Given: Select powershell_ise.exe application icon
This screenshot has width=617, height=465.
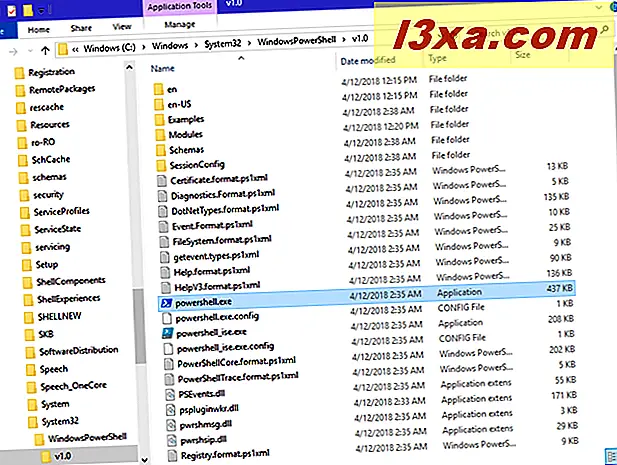Looking at the screenshot, I should (x=167, y=334).
